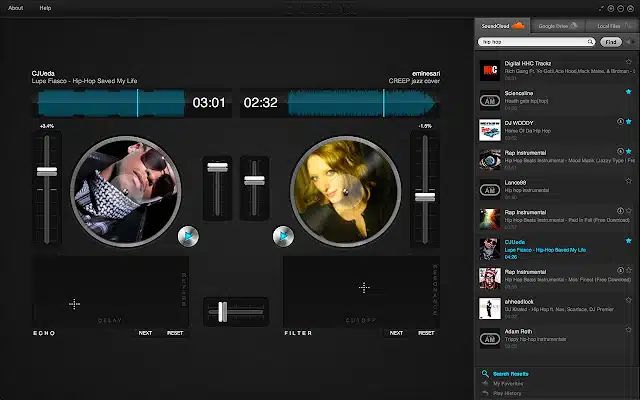Open the About menu
The width and height of the screenshot is (640, 400).
16,8
